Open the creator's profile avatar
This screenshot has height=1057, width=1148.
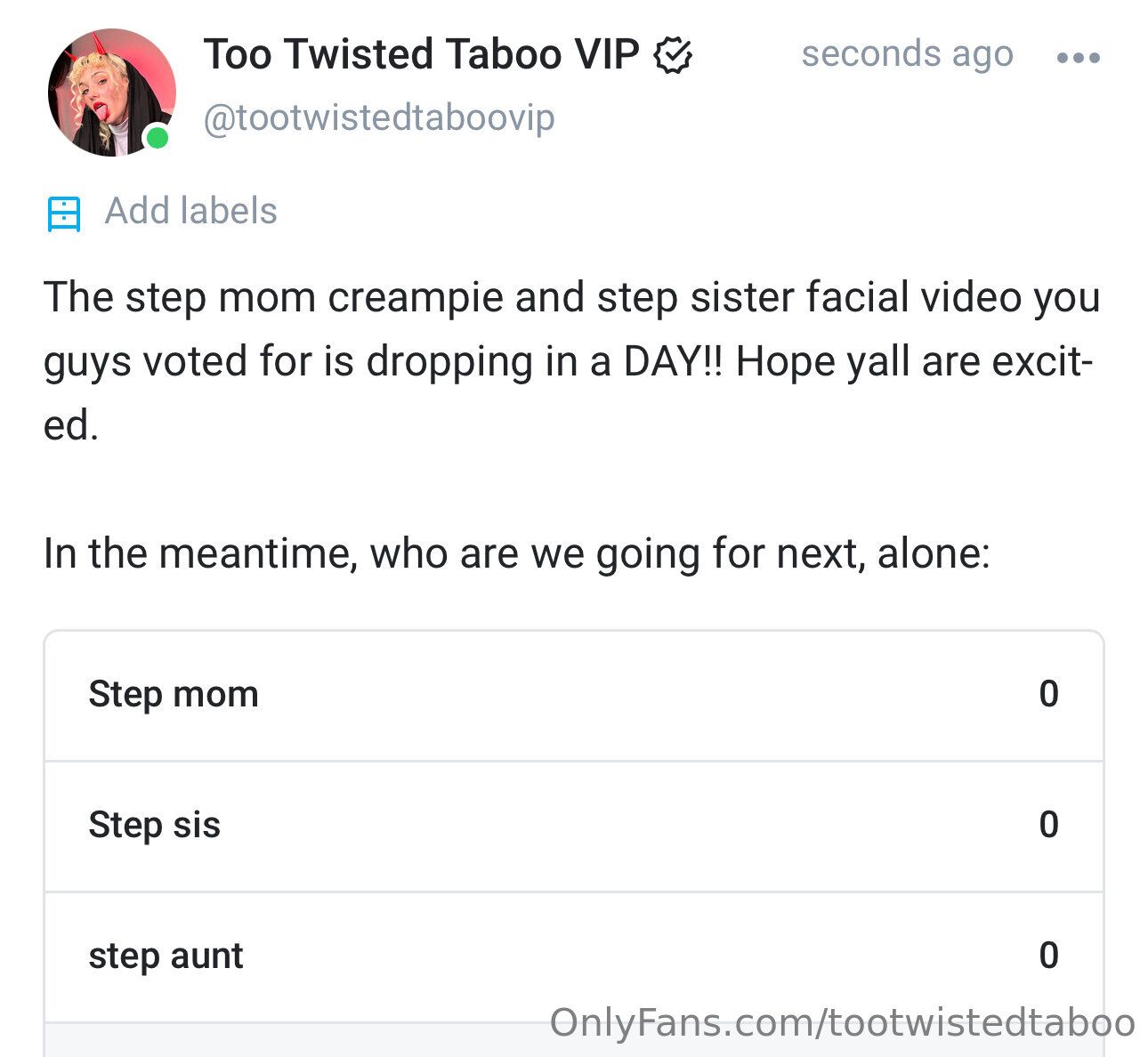(110, 93)
